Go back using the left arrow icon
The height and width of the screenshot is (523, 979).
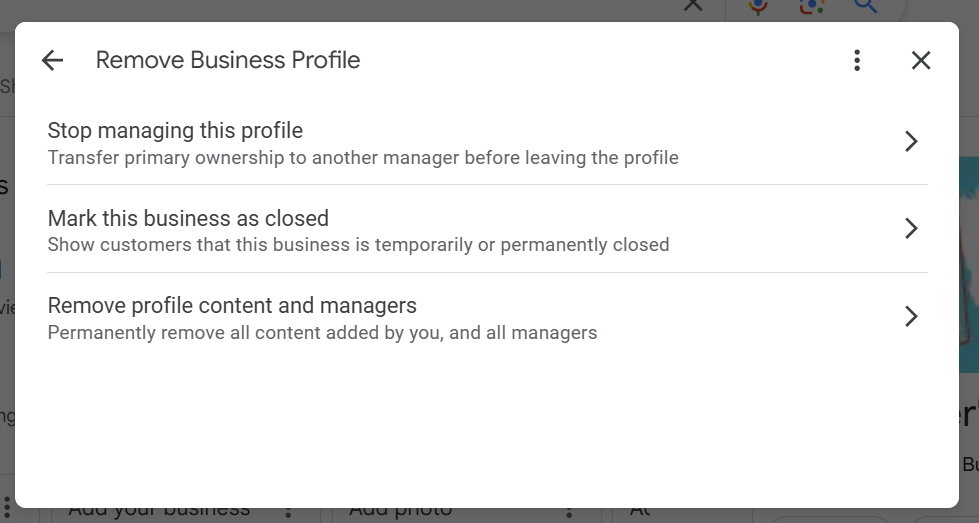pyautogui.click(x=52, y=60)
